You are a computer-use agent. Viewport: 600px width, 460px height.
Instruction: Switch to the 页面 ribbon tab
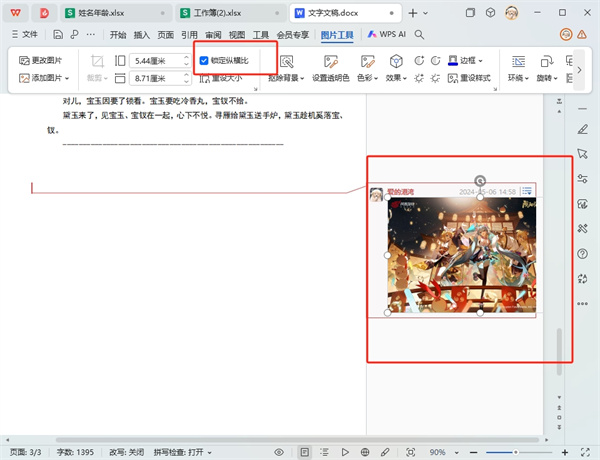(x=166, y=35)
